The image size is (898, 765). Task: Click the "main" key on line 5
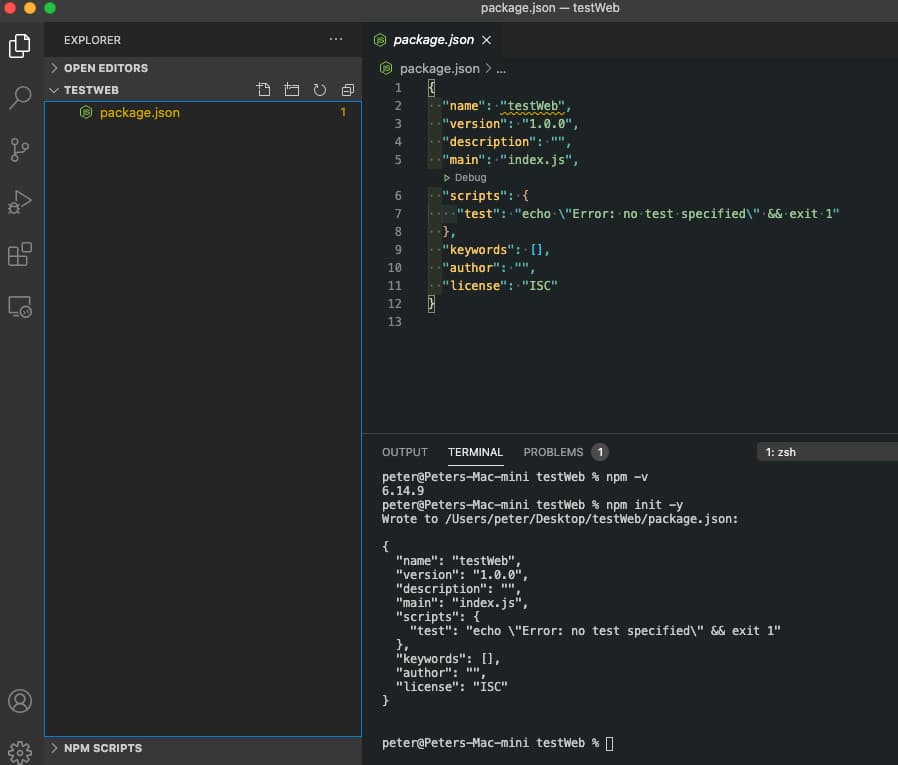[x=464, y=160]
